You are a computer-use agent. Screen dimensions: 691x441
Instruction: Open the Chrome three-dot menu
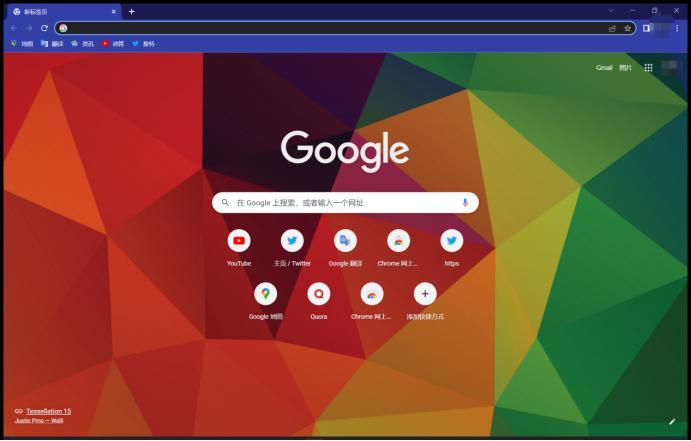point(677,28)
